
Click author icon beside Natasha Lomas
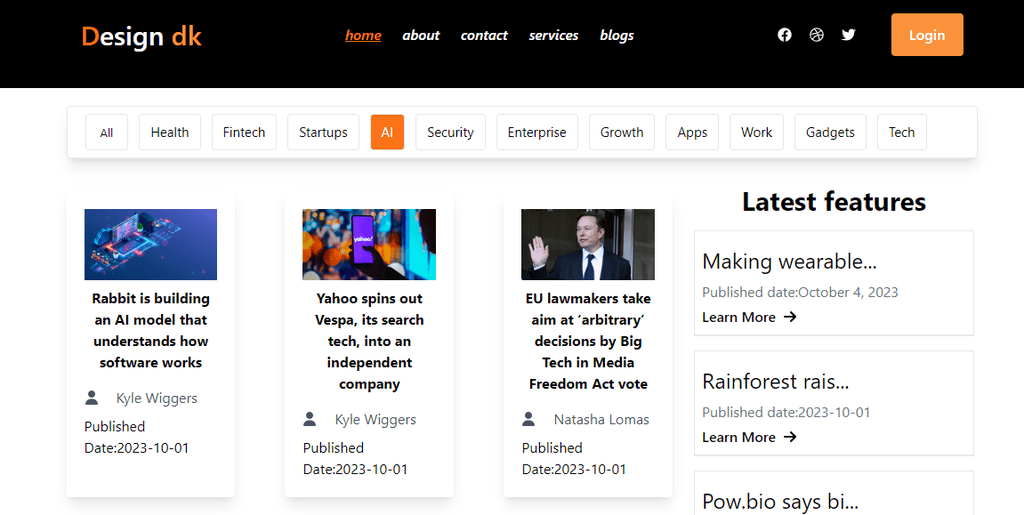click(x=528, y=419)
